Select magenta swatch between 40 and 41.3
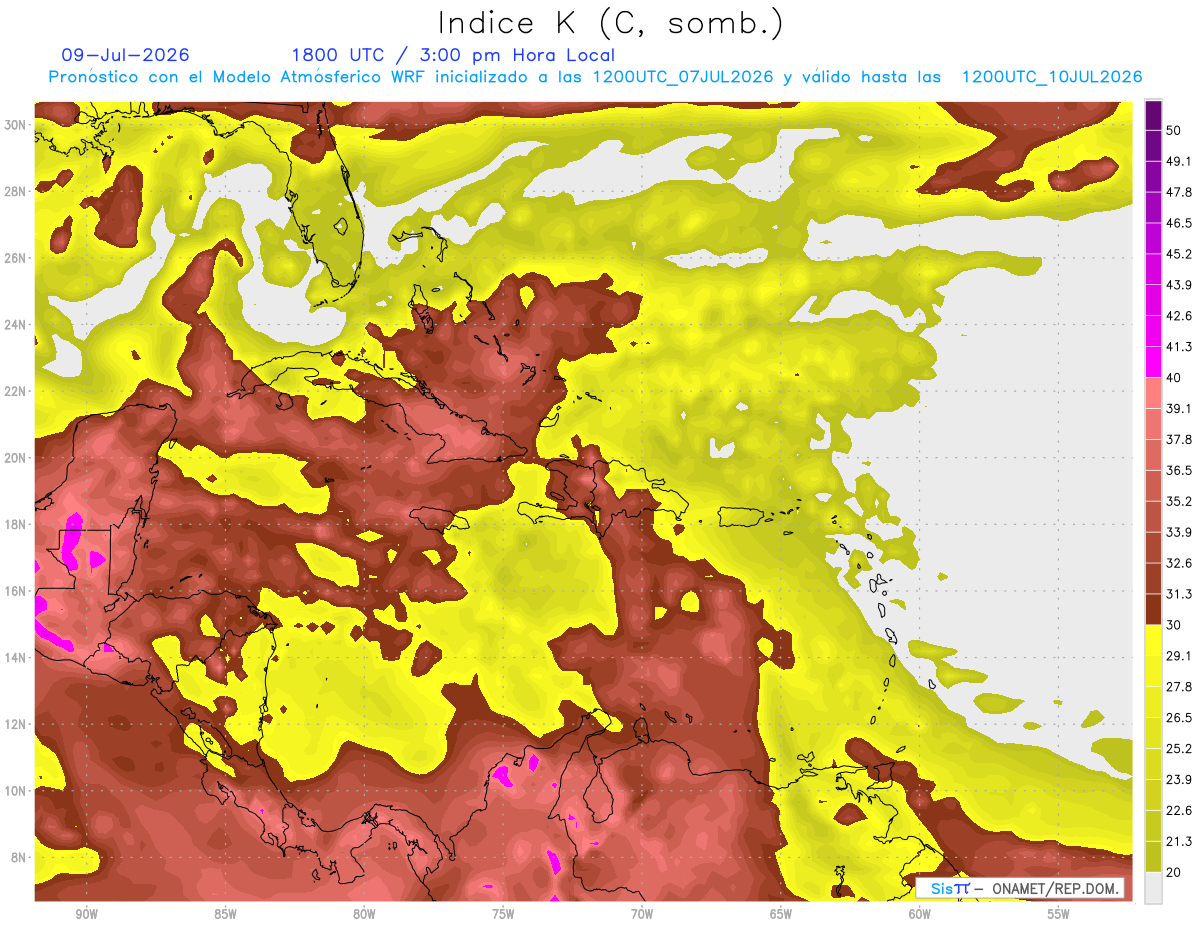Image resolution: width=1200 pixels, height=927 pixels. tap(1153, 362)
